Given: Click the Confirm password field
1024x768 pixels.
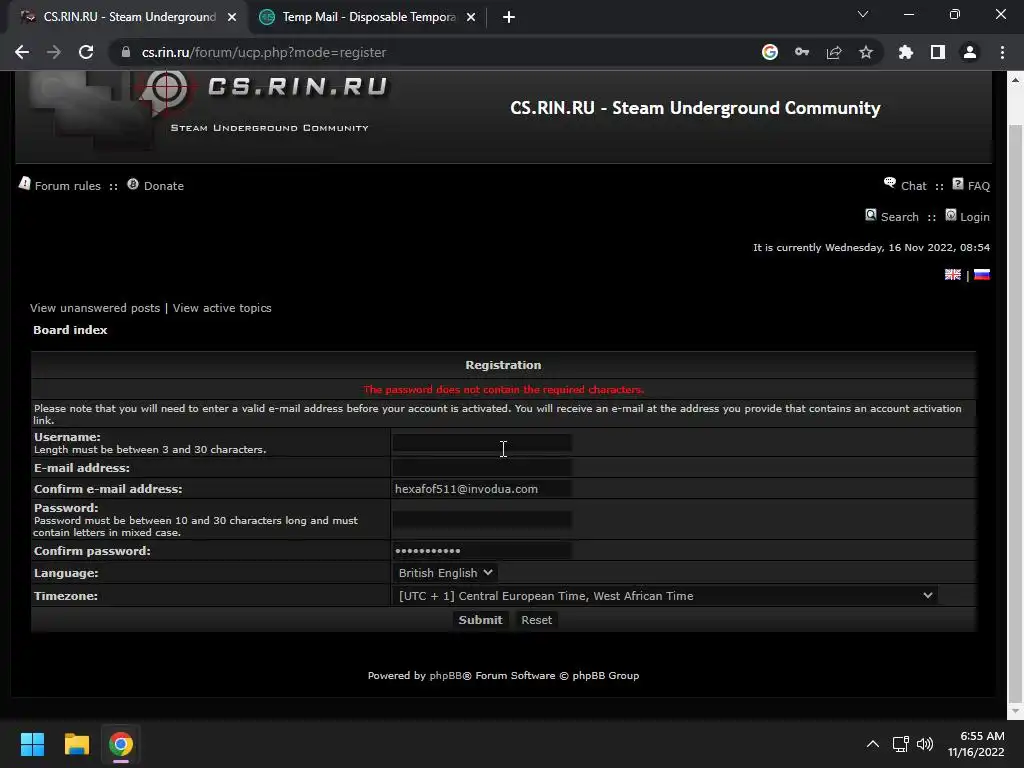Looking at the screenshot, I should pos(482,551).
